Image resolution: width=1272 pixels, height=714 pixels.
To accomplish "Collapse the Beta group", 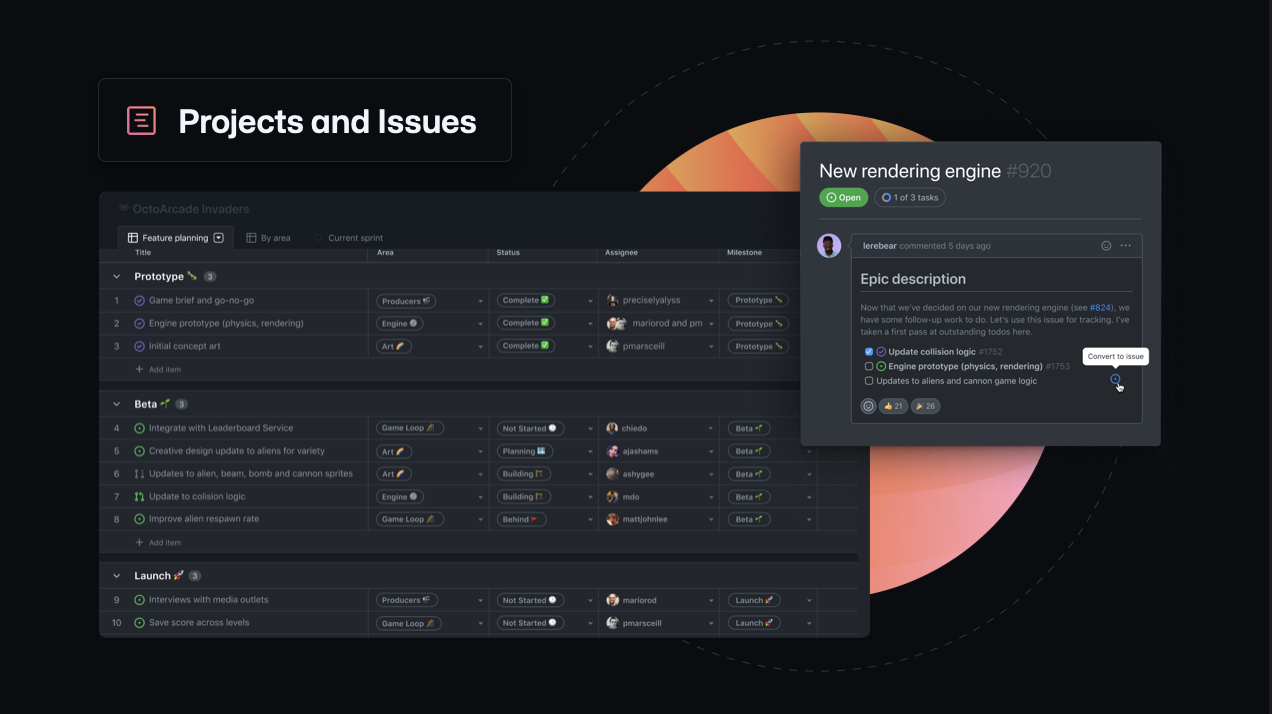I will pos(116,403).
